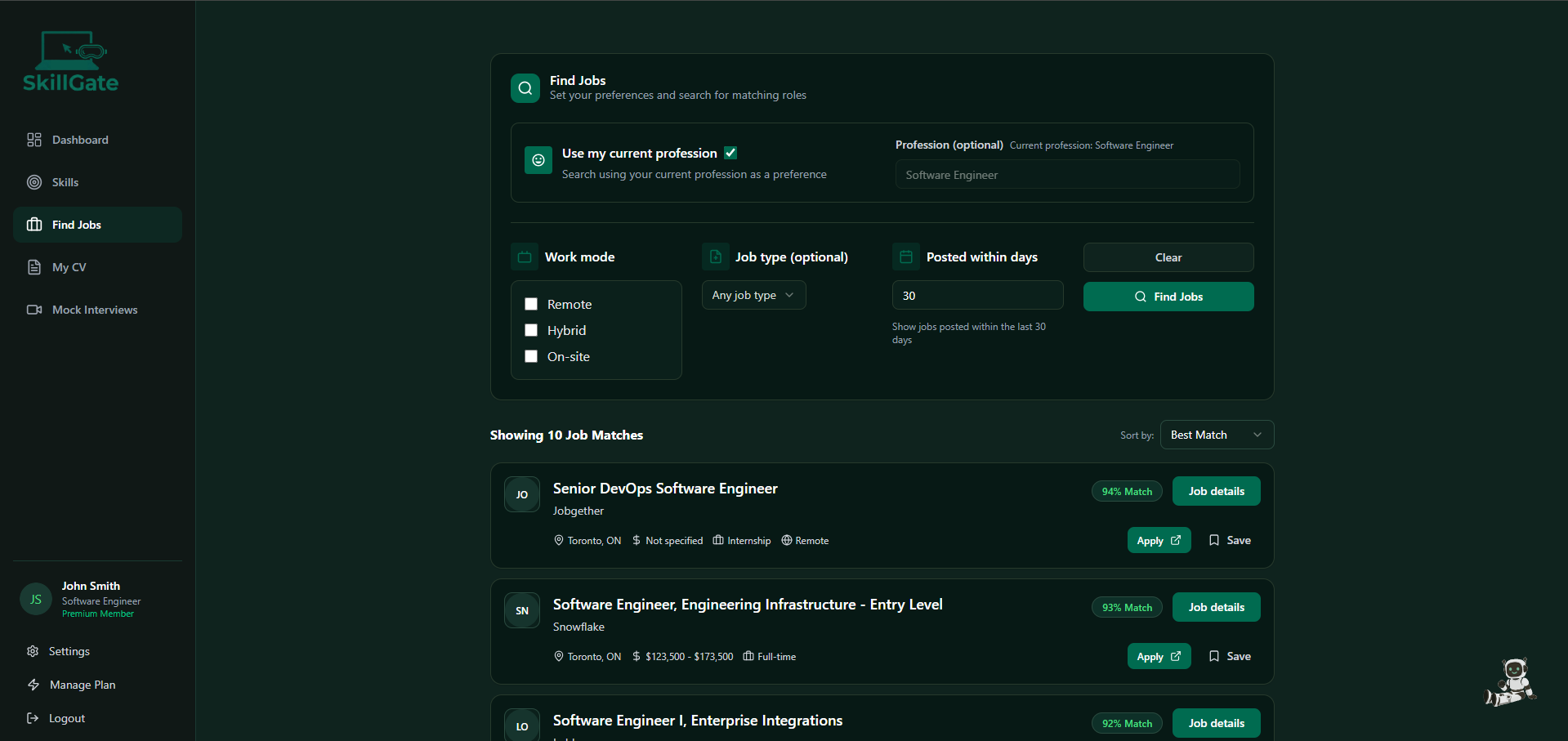Viewport: 1568px width, 741px height.
Task: Click the LO company avatar
Action: point(522,725)
